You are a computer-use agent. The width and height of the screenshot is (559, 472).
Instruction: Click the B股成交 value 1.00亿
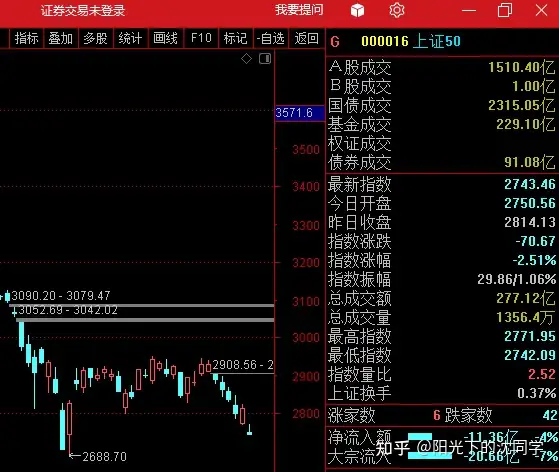click(x=534, y=86)
